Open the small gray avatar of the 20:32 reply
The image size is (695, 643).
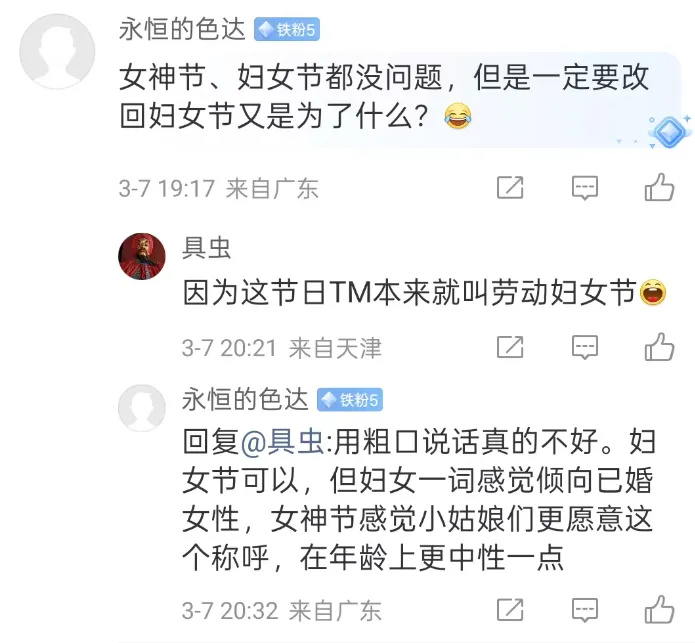(142, 408)
